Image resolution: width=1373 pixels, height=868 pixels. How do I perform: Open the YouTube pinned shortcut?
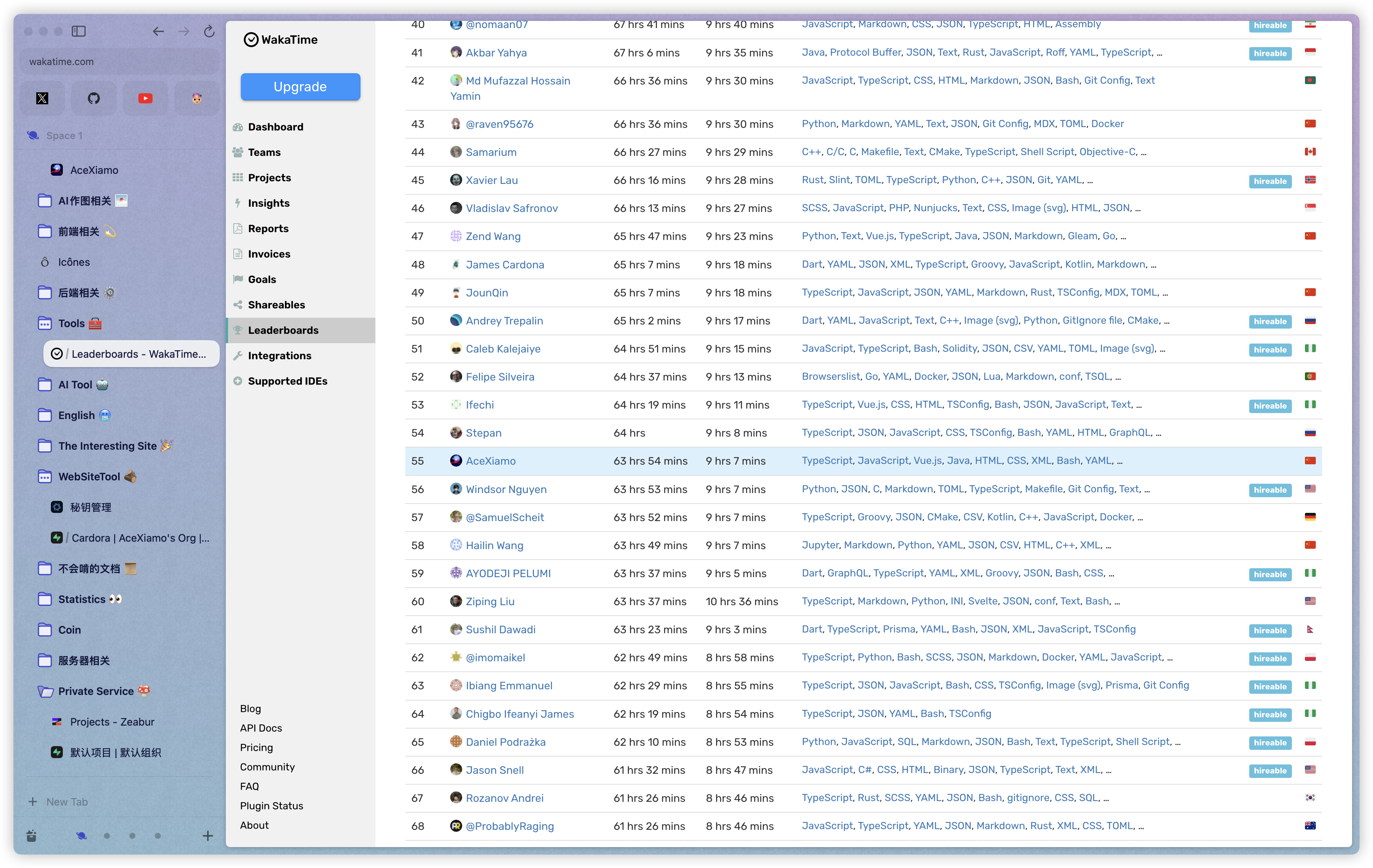click(x=145, y=99)
